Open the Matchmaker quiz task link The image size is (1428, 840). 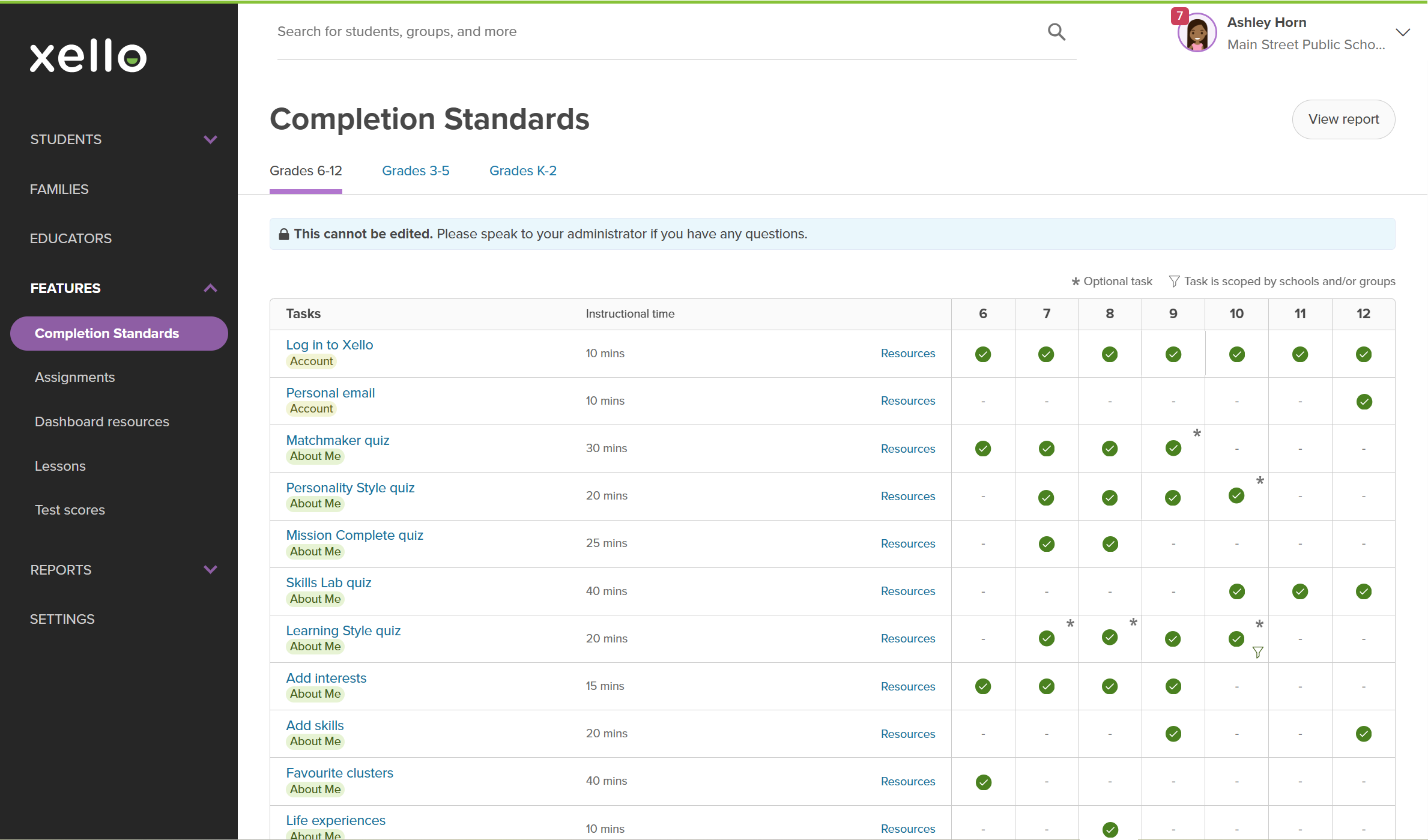coord(337,440)
